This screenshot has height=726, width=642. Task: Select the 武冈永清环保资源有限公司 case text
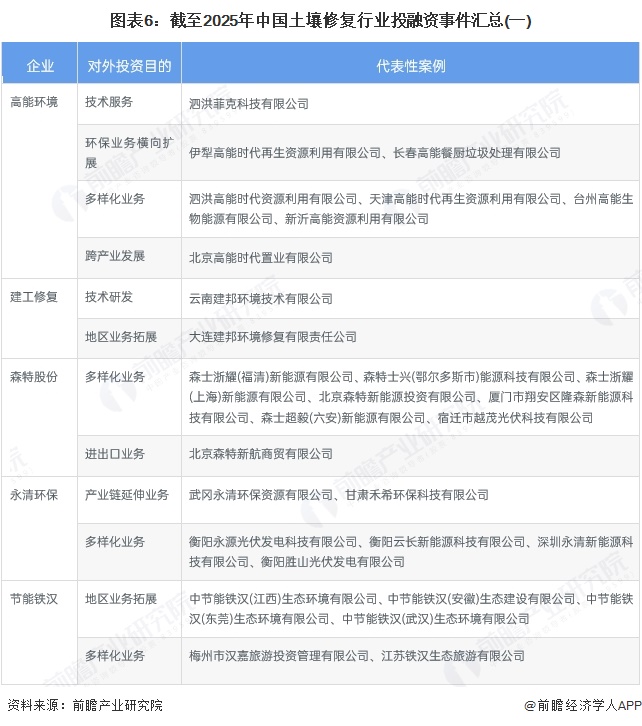coord(261,495)
